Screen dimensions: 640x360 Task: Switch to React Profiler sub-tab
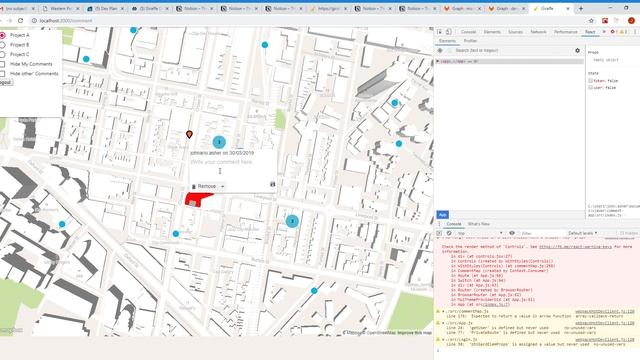pos(470,41)
